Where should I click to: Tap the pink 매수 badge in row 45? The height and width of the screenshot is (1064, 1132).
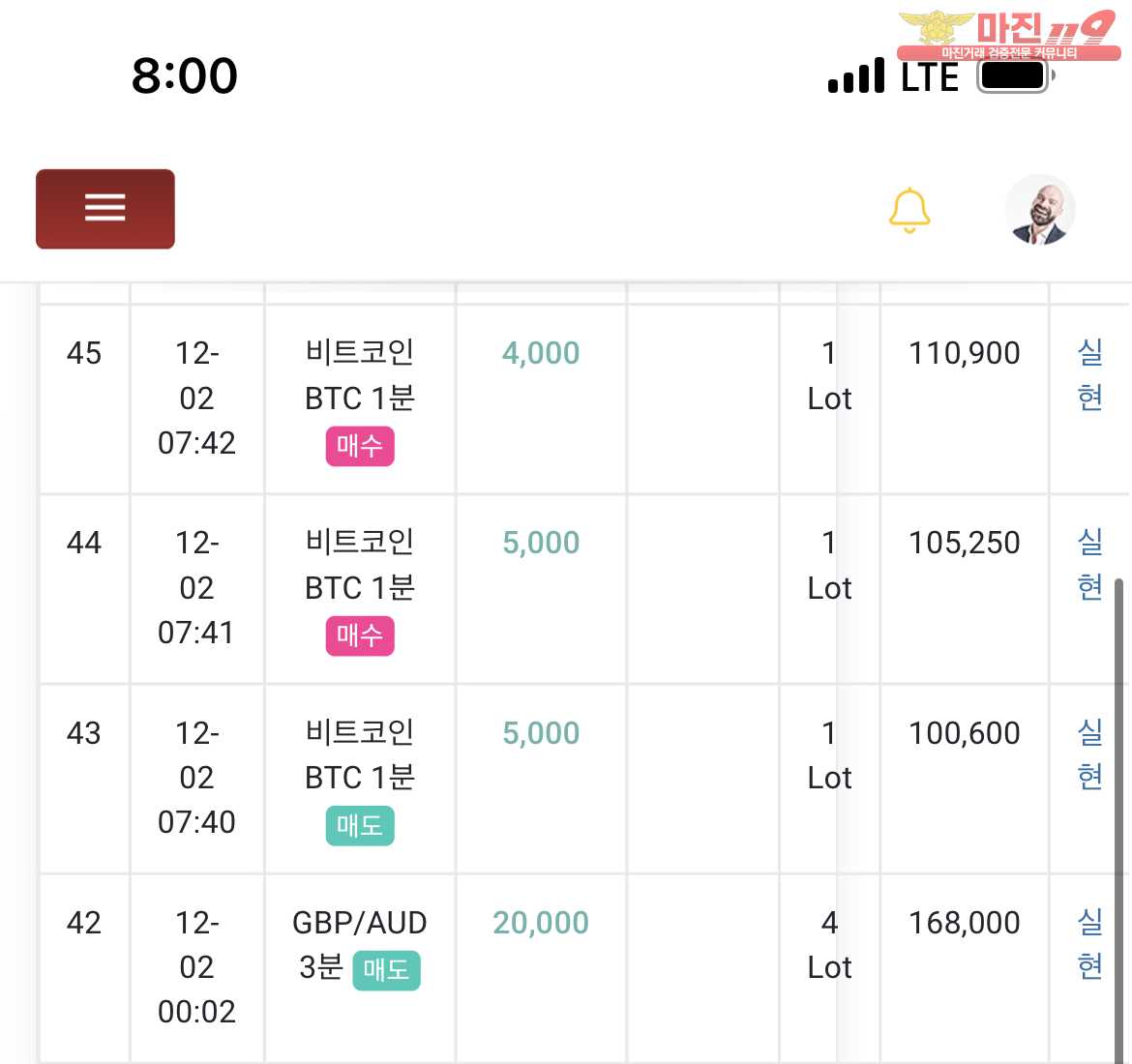(360, 446)
